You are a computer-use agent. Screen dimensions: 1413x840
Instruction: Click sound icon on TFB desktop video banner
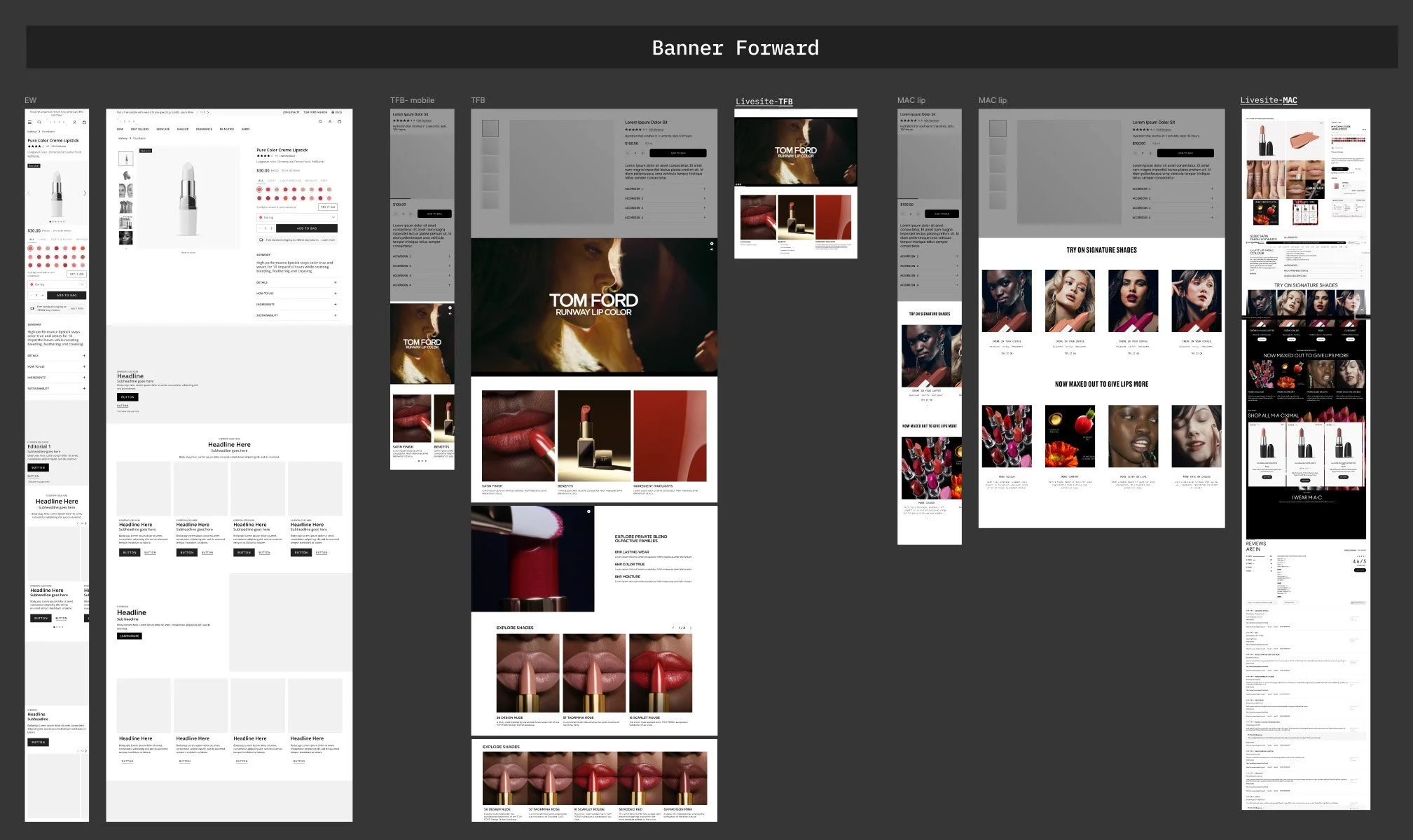(711, 249)
